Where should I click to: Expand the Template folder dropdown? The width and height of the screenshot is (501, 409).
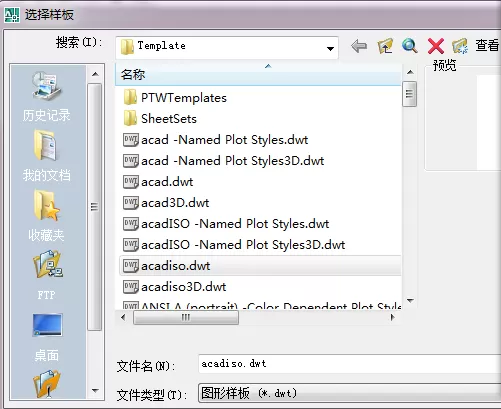pyautogui.click(x=330, y=49)
